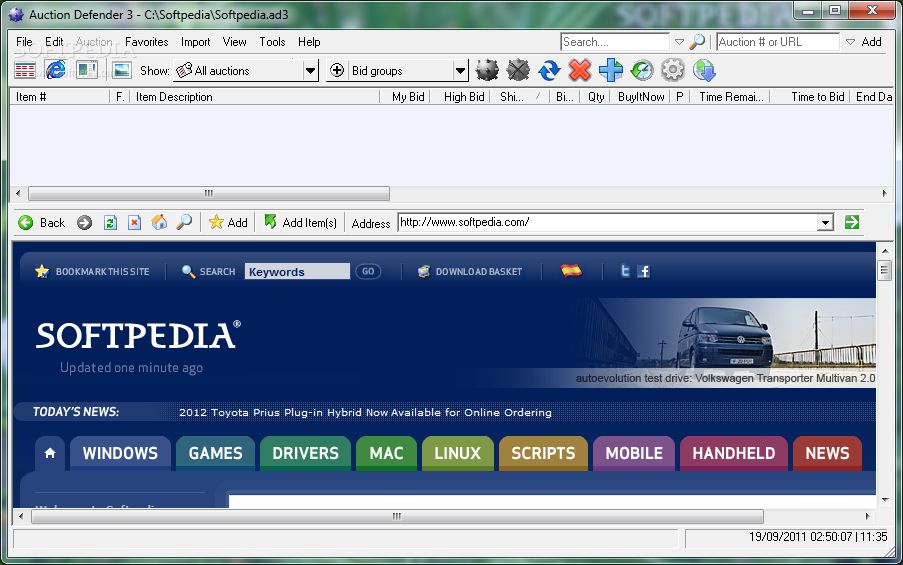Screen dimensions: 903x565
Task: Open the Help menu
Action: coord(309,42)
